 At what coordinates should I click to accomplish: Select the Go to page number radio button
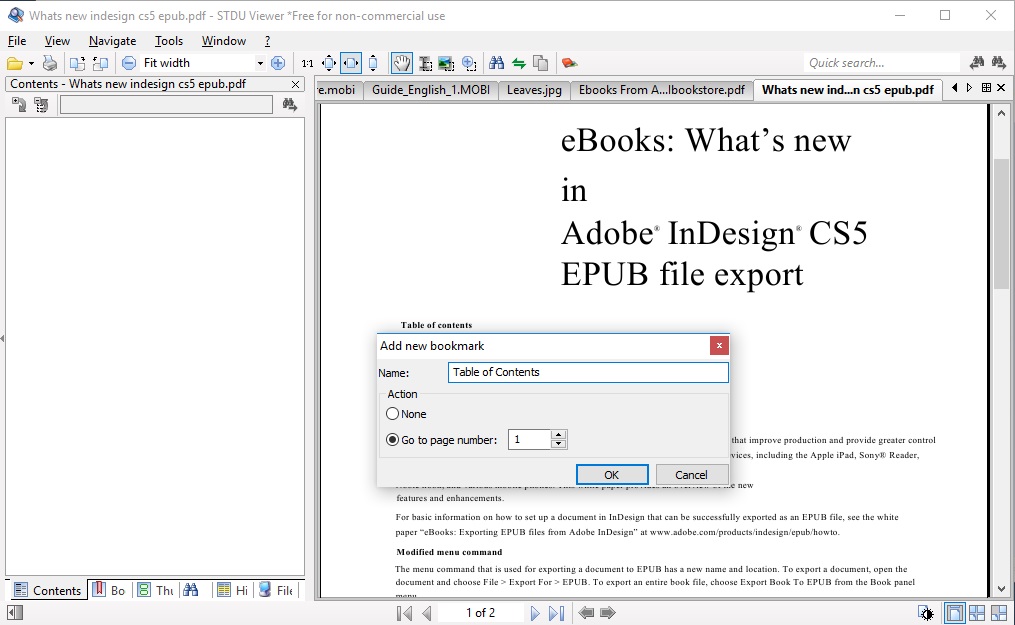coord(390,439)
